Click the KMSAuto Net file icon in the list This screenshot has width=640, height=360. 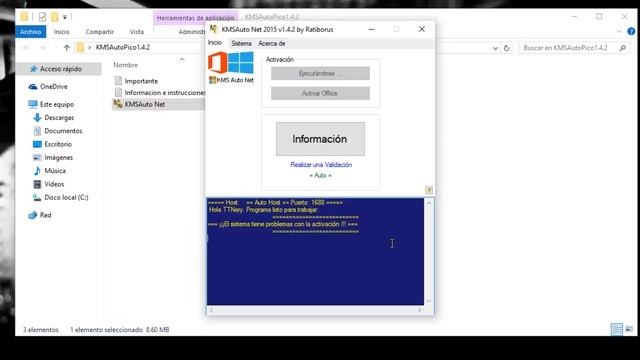(118, 104)
